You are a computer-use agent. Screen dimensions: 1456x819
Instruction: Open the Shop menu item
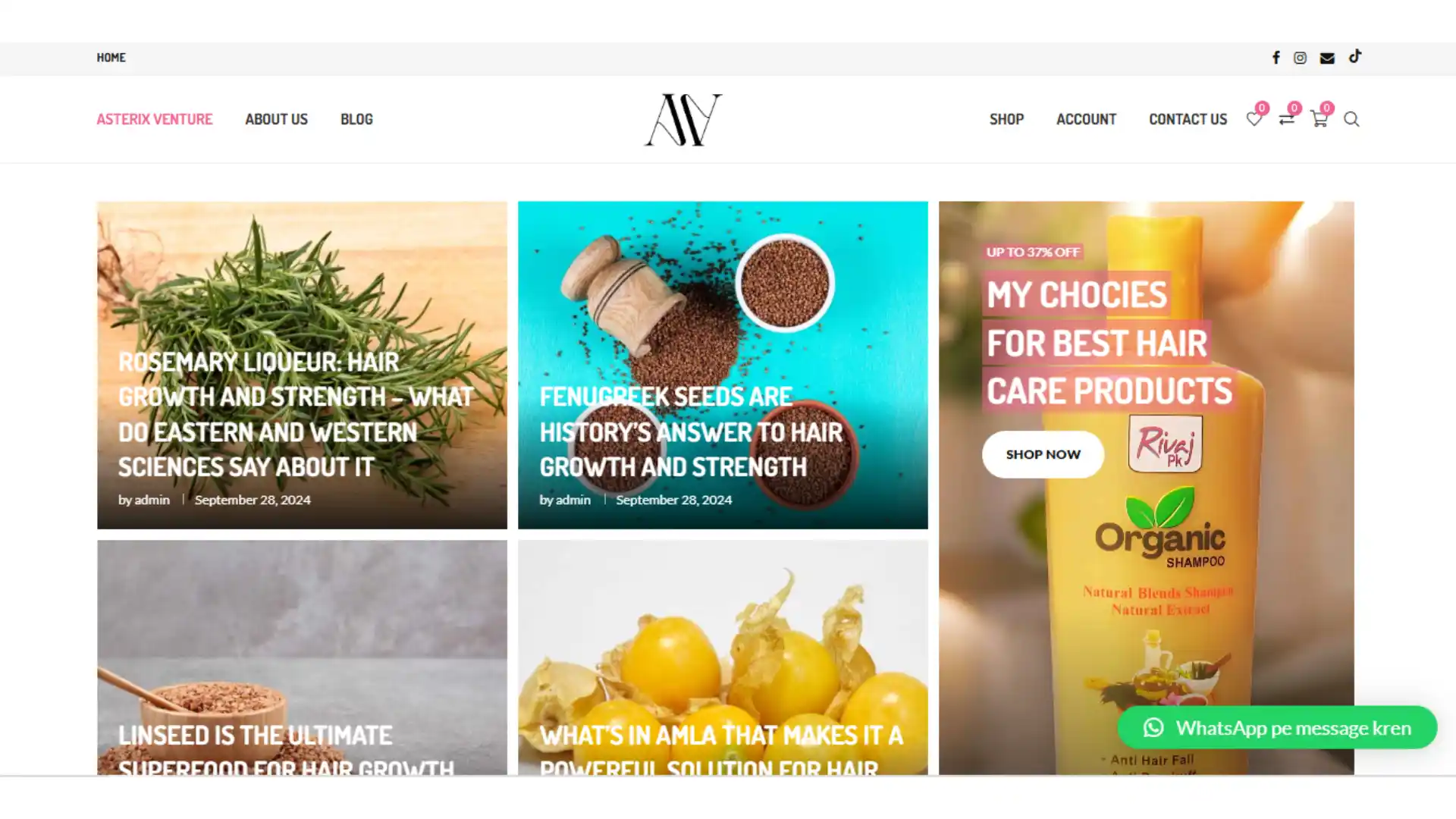click(1006, 119)
